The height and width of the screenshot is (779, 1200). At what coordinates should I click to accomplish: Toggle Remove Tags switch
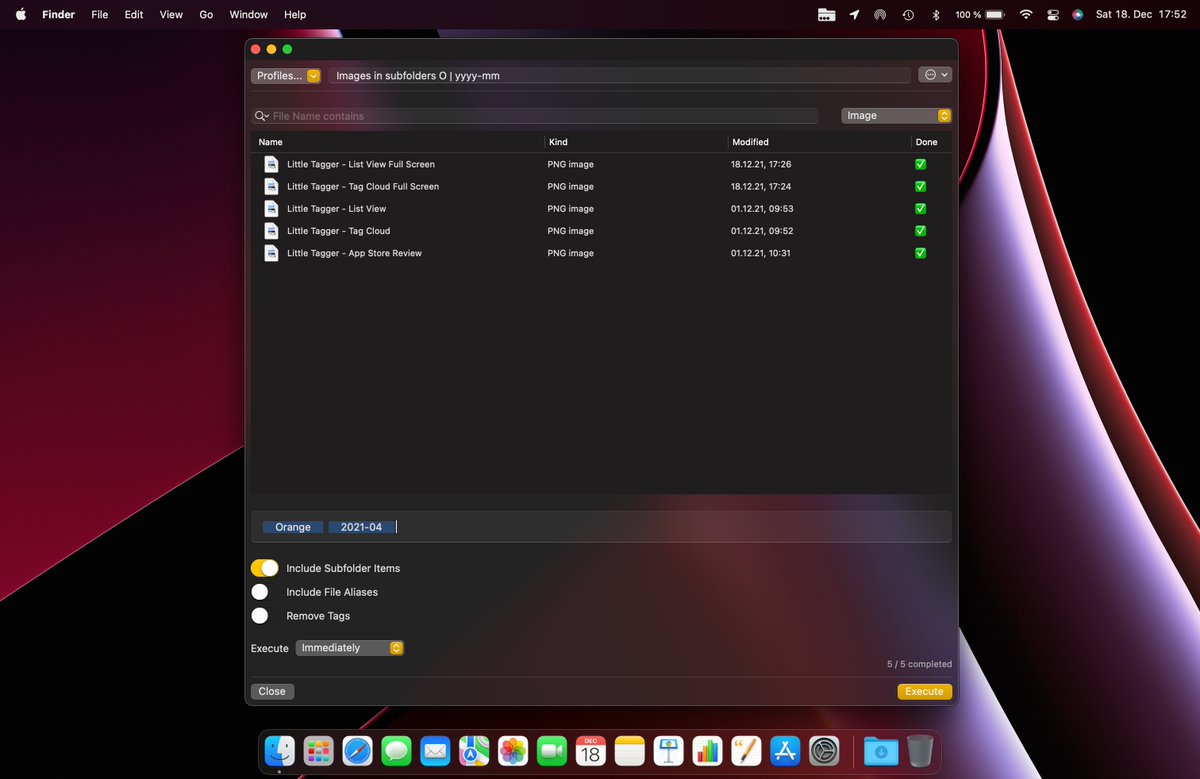tap(264, 616)
